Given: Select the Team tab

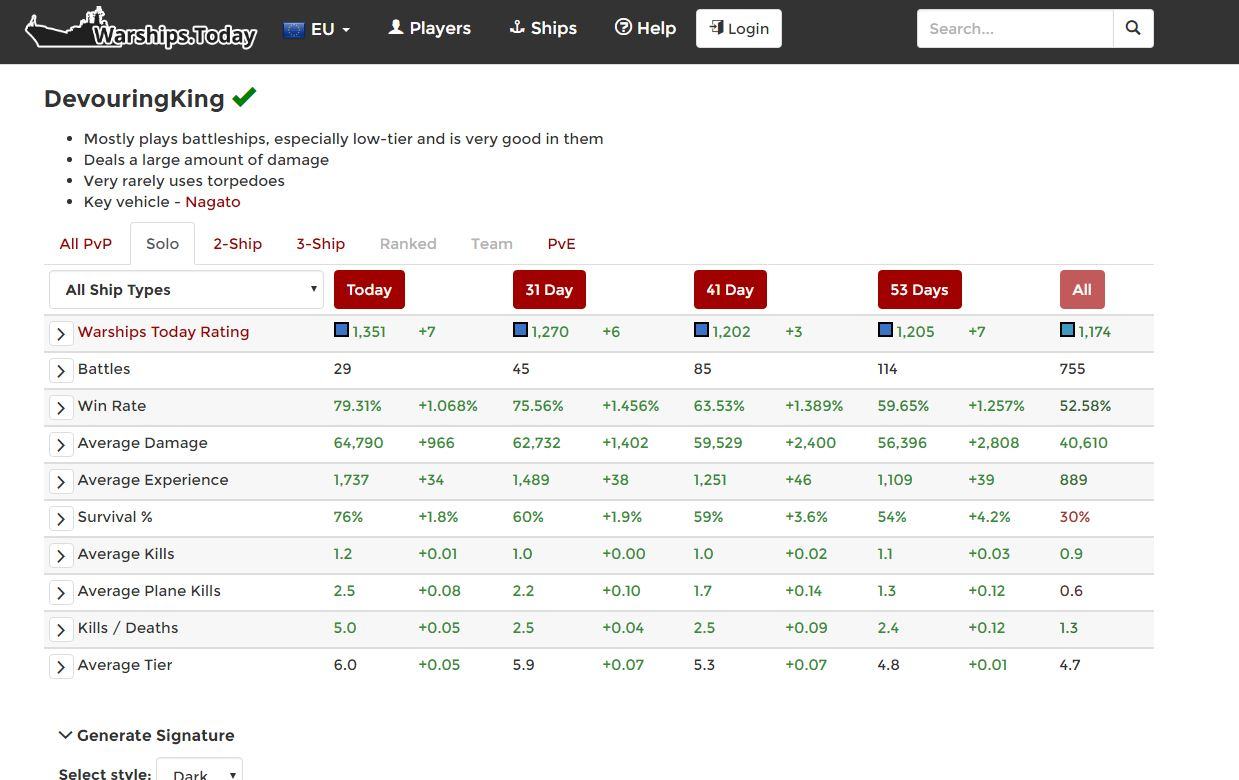Looking at the screenshot, I should [x=492, y=243].
